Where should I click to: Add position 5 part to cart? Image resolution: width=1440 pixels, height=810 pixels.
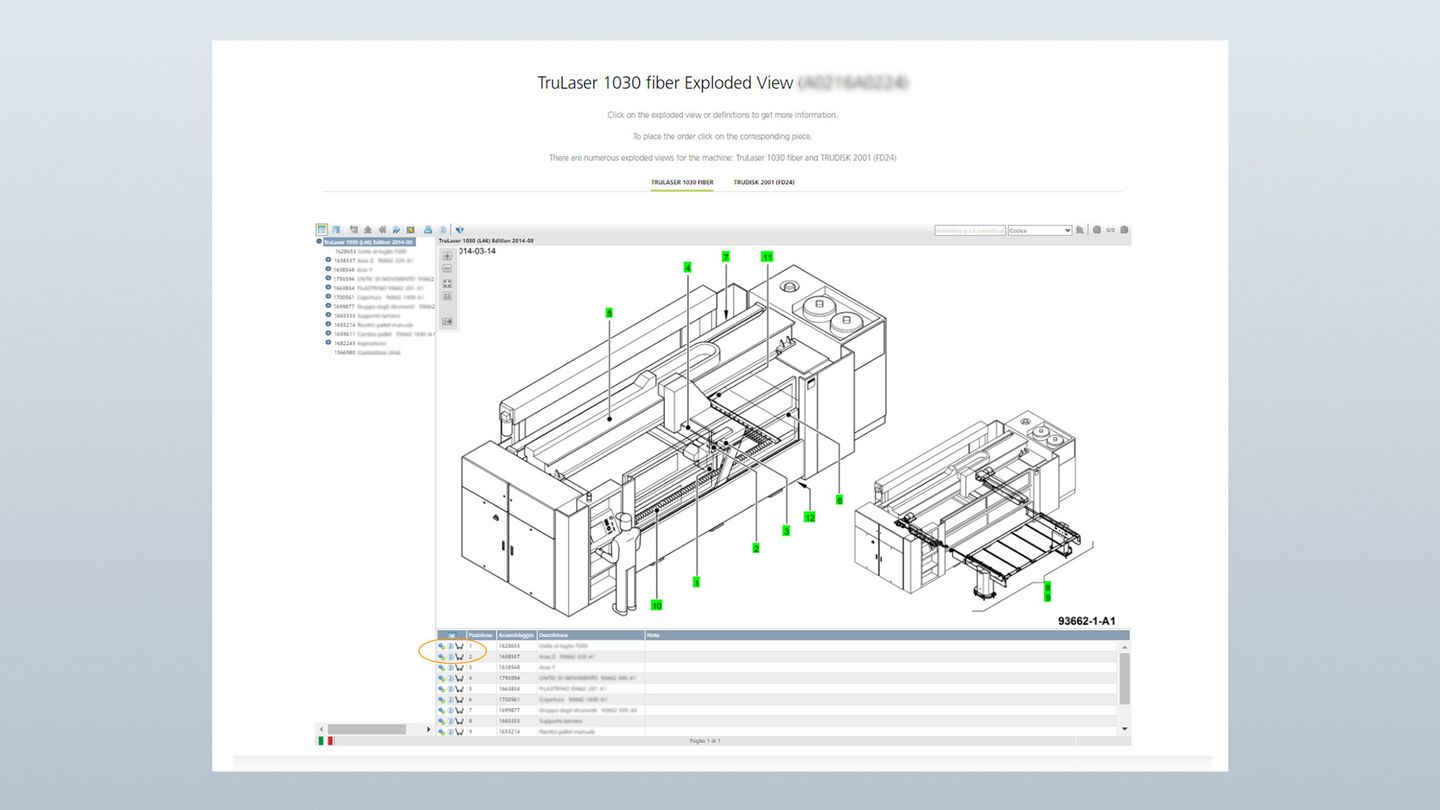(x=459, y=689)
